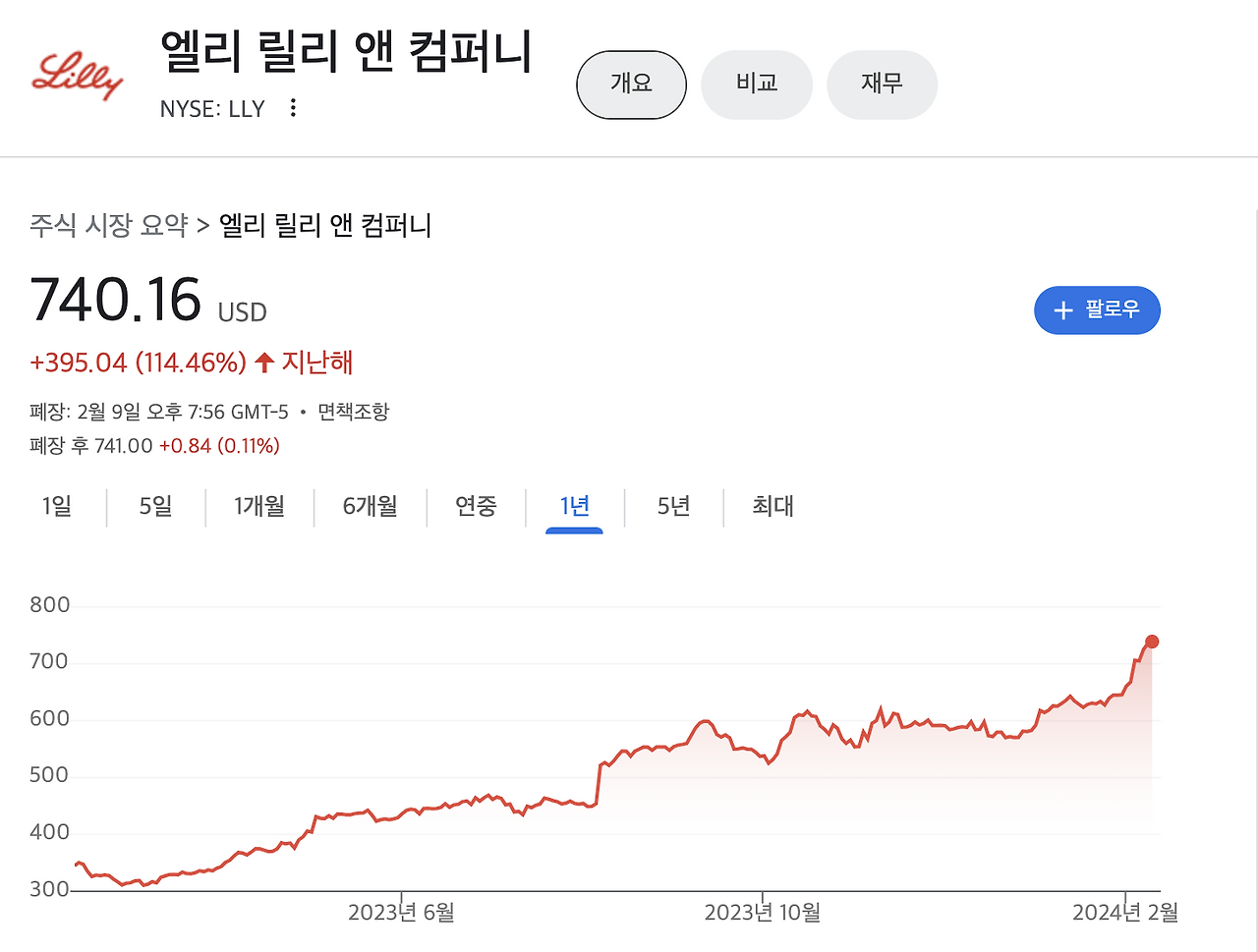The image size is (1258, 952).
Task: Switch to the 비교 tab
Action: (756, 84)
